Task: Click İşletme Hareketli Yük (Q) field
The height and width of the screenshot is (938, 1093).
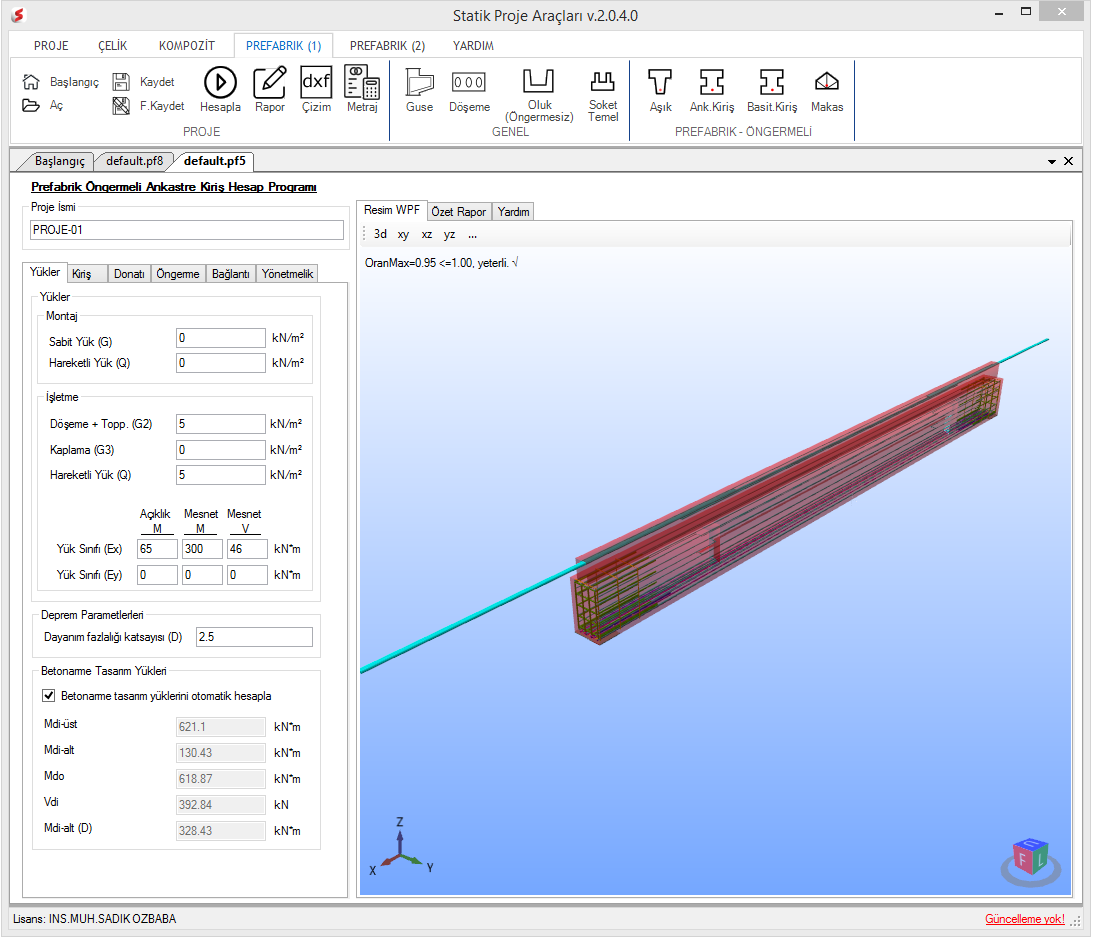Action: [x=220, y=475]
